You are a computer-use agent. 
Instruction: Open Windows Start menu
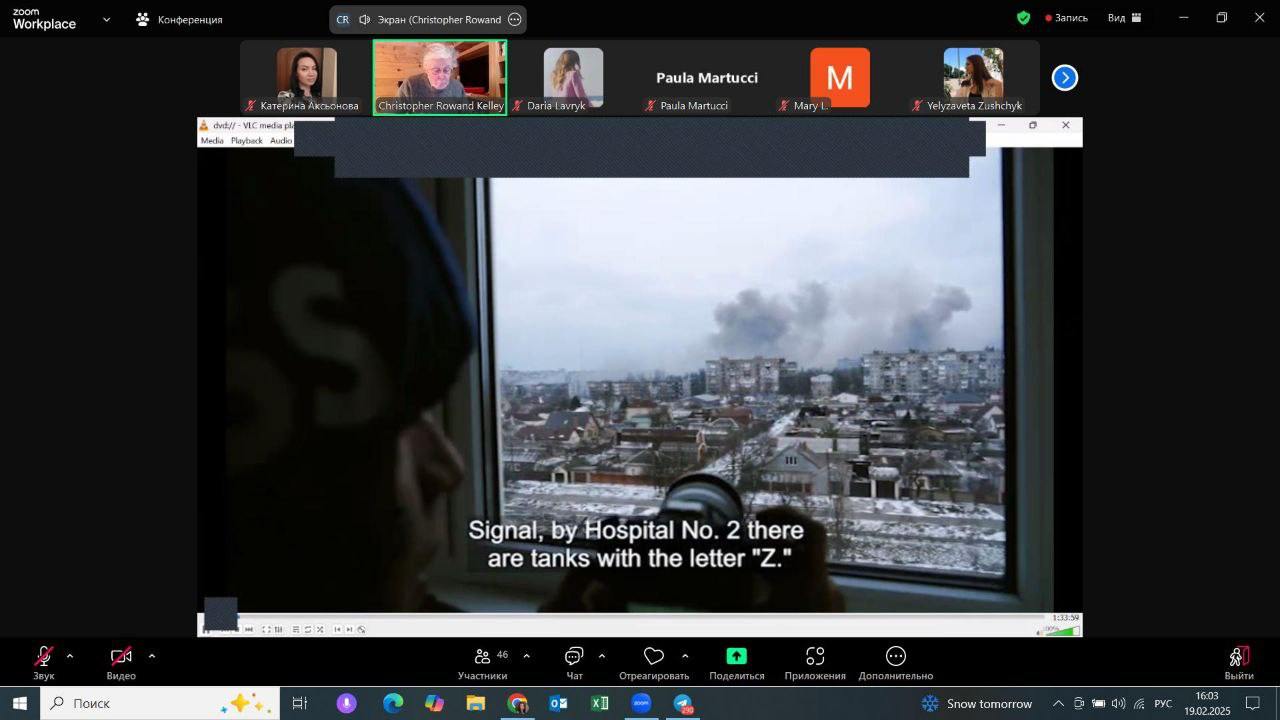(19, 703)
